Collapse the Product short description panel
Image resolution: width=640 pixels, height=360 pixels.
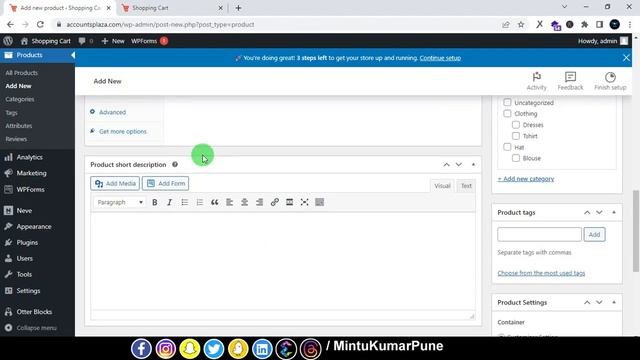point(473,164)
